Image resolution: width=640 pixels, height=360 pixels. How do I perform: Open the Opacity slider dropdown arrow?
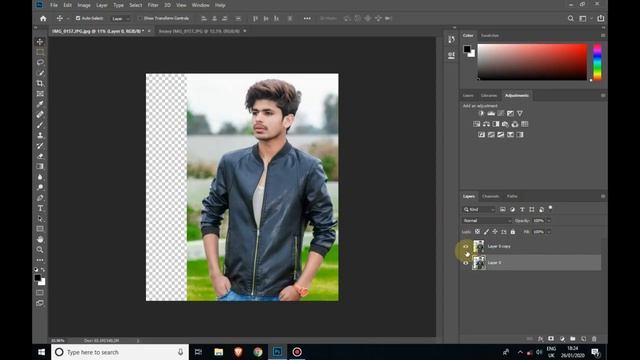[549, 221]
